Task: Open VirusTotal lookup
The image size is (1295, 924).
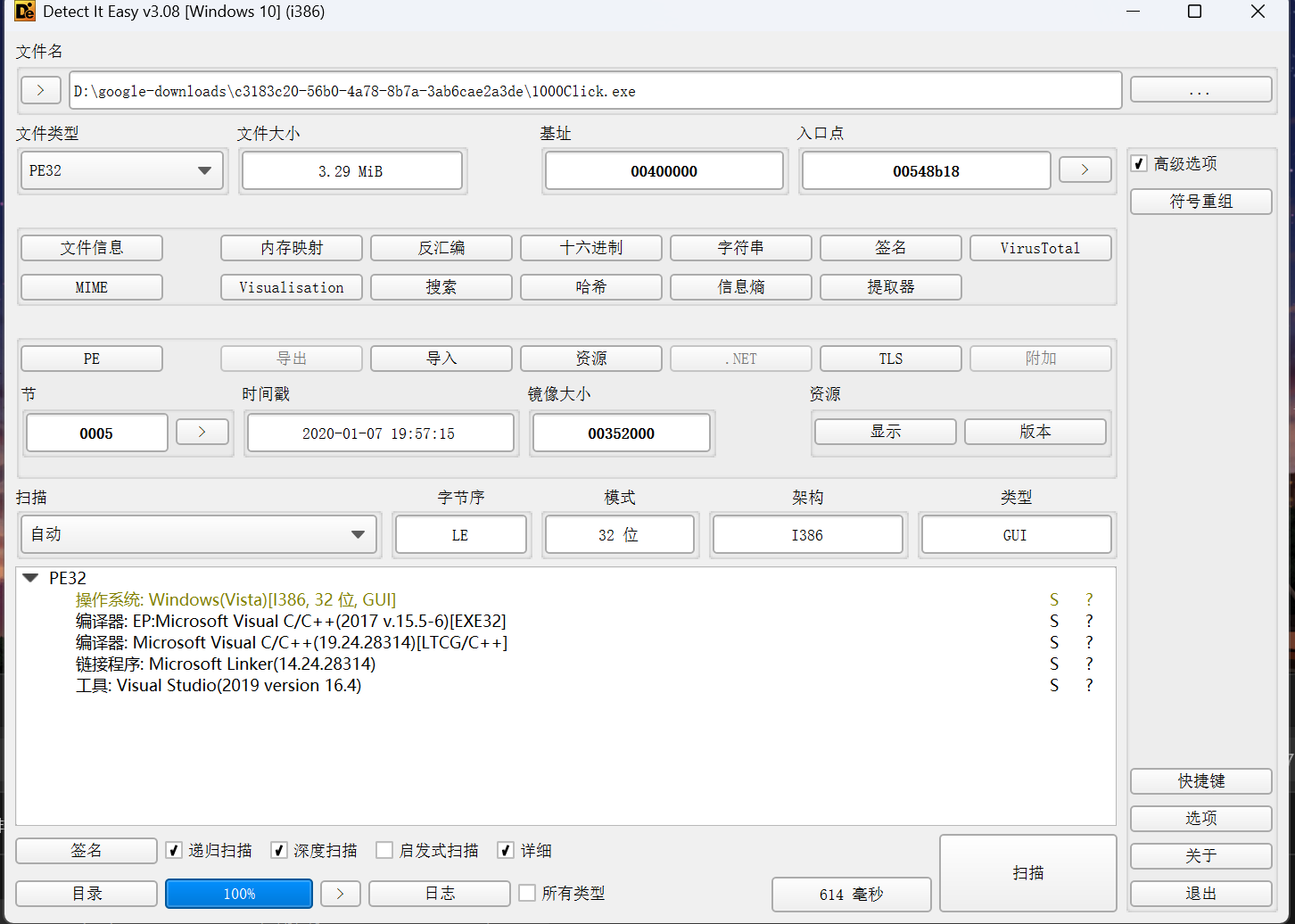Action: coord(1041,248)
